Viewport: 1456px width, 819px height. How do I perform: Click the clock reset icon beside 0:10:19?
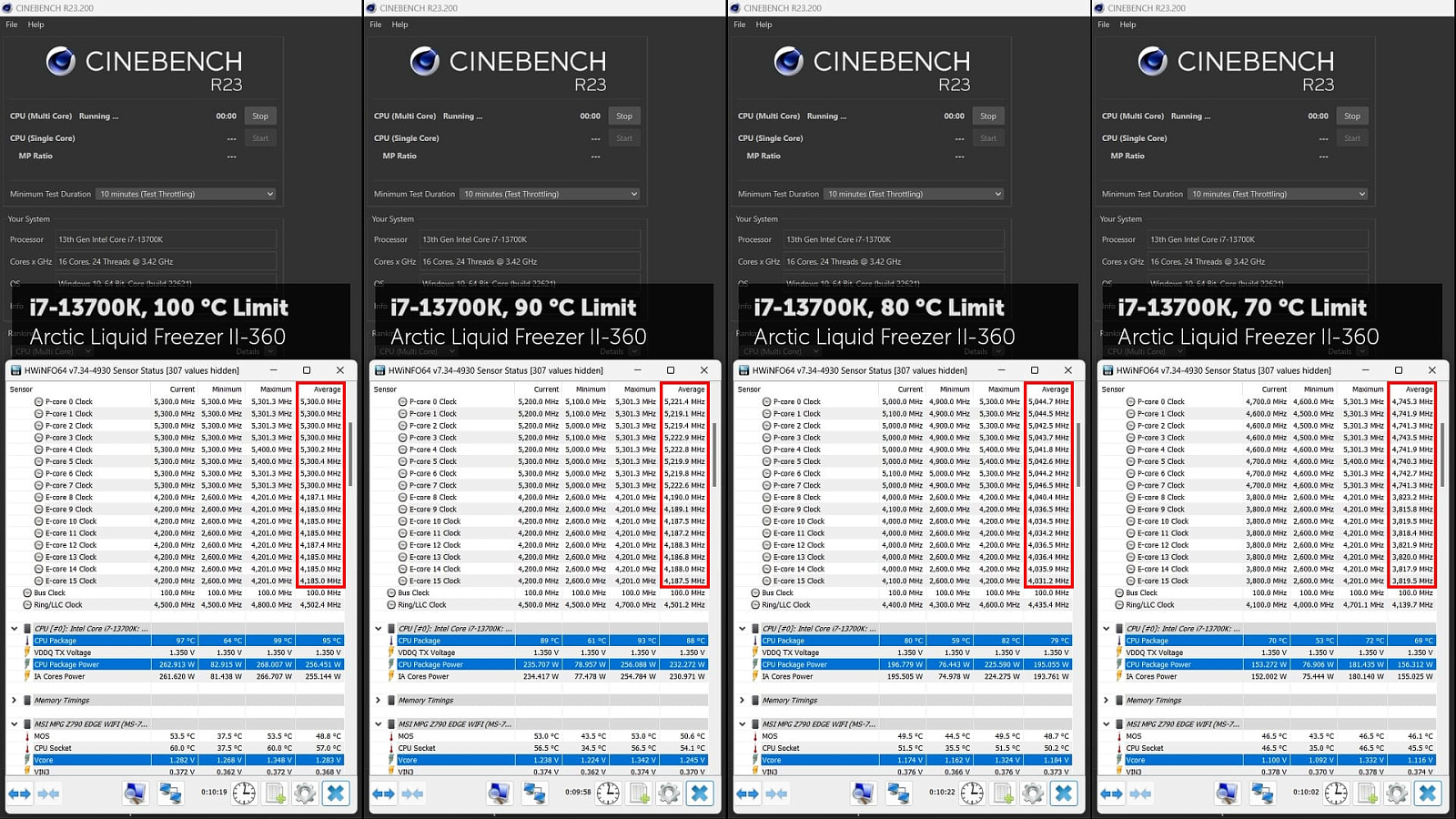point(244,794)
